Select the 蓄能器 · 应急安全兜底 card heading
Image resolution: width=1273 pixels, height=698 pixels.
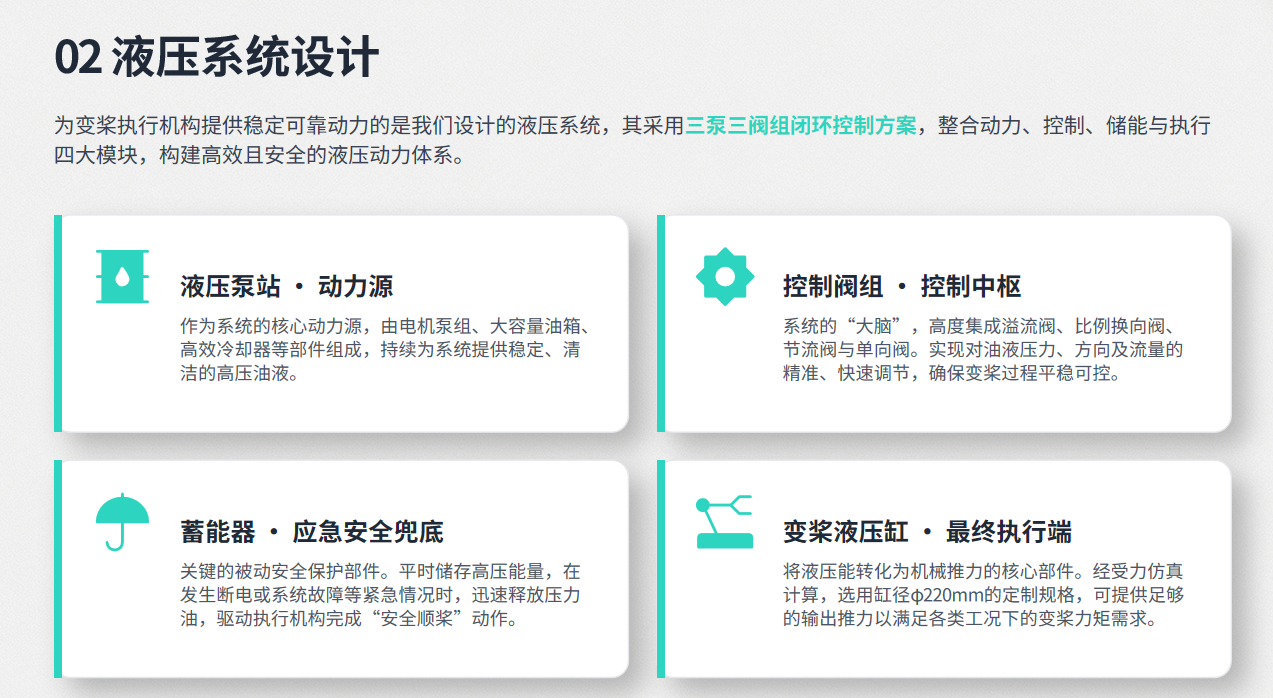312,532
